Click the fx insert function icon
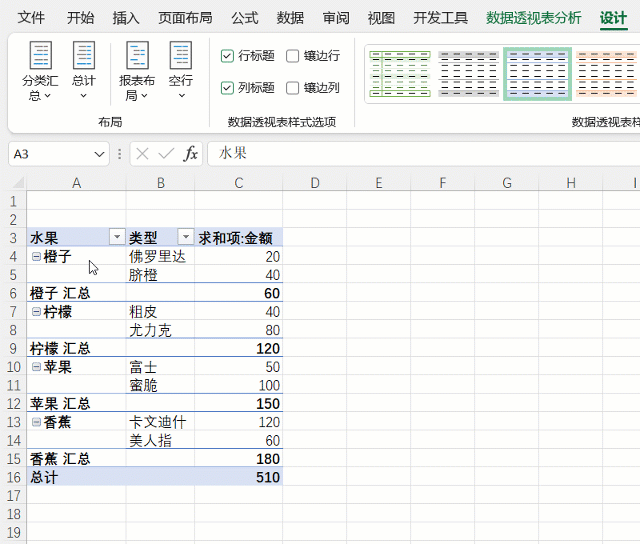Viewport: 640px width, 544px height. (190, 154)
